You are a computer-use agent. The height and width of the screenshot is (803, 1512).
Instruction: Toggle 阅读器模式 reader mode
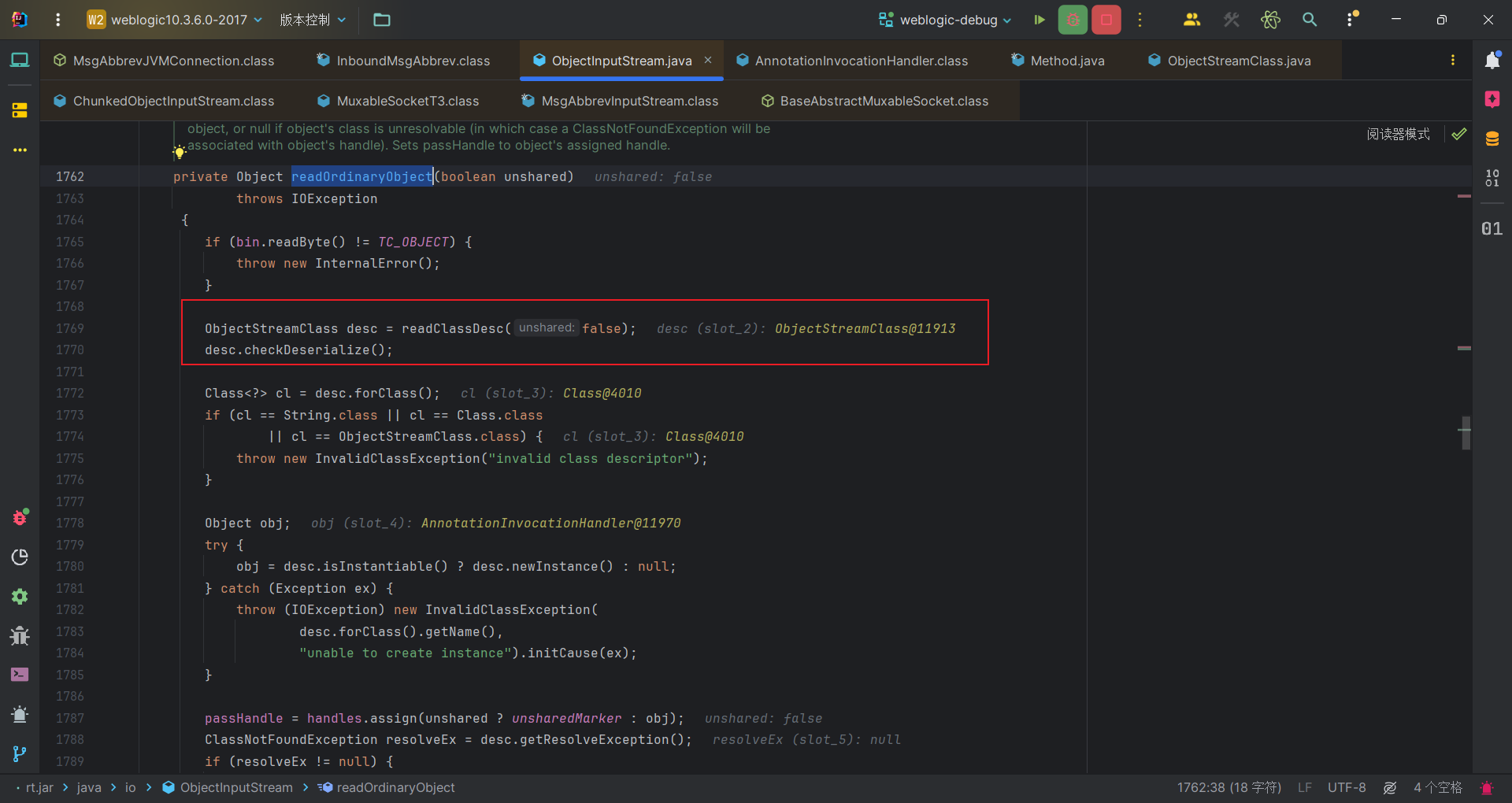(1399, 135)
